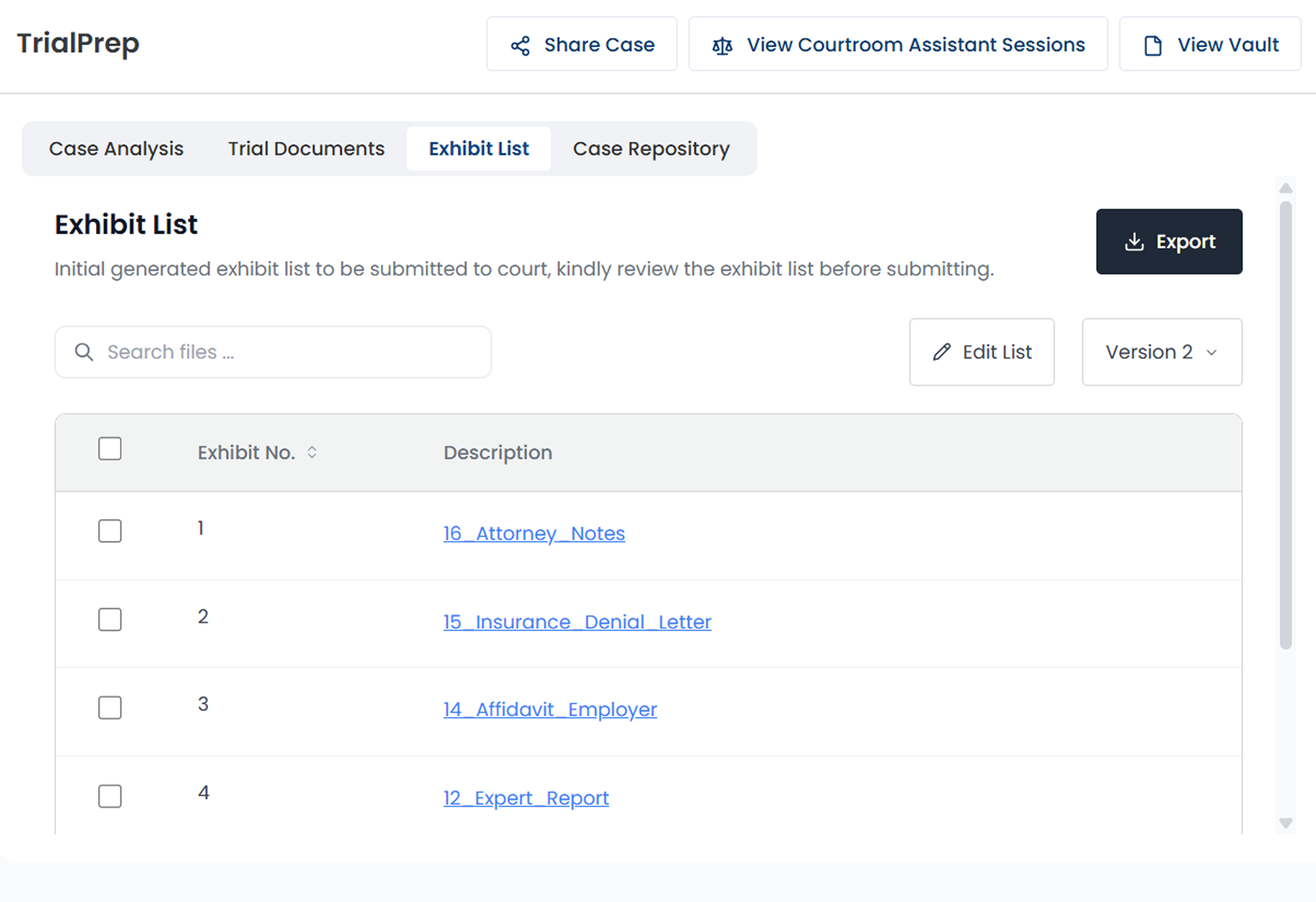Check the box for exhibit 1
1316x902 pixels.
click(x=110, y=531)
